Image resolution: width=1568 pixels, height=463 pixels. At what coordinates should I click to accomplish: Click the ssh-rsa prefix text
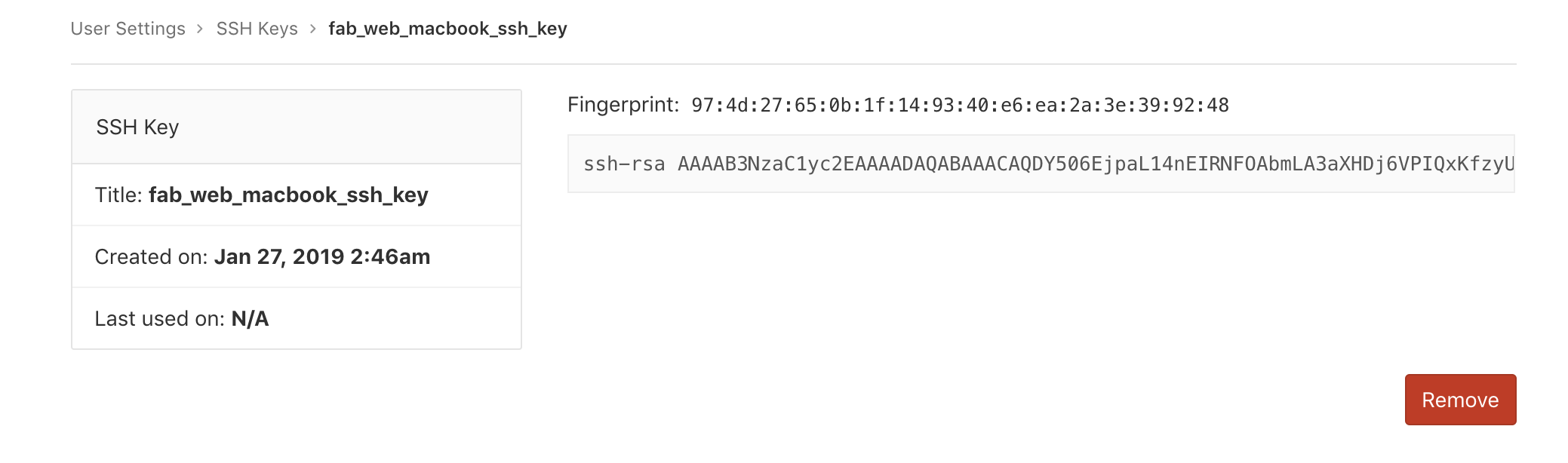click(624, 164)
